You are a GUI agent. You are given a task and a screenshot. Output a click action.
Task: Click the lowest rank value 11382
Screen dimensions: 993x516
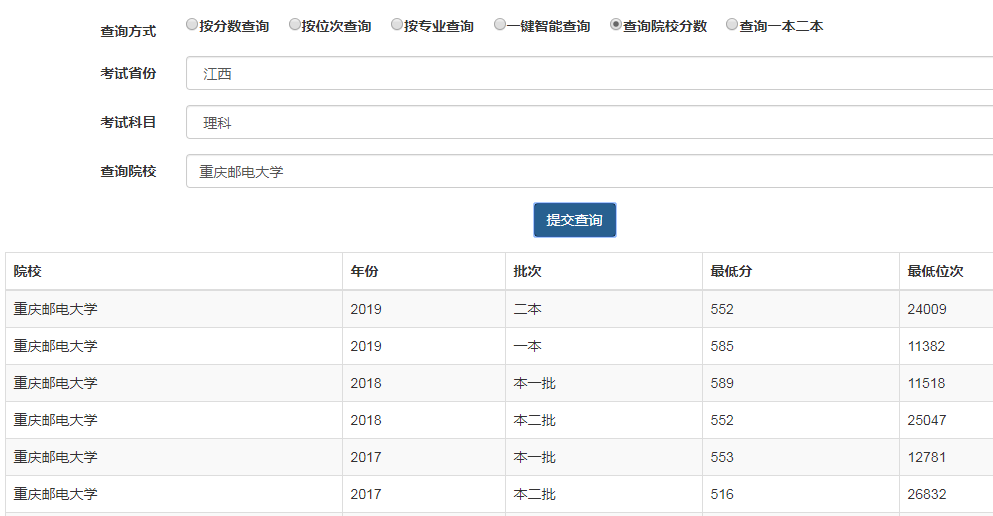click(926, 346)
